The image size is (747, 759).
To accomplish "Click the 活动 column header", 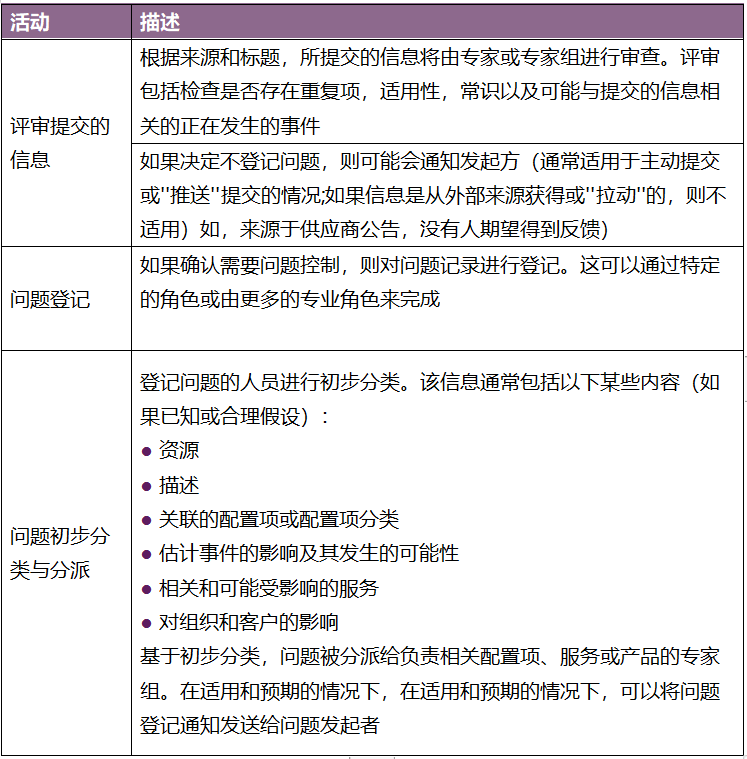I will click(30, 21).
